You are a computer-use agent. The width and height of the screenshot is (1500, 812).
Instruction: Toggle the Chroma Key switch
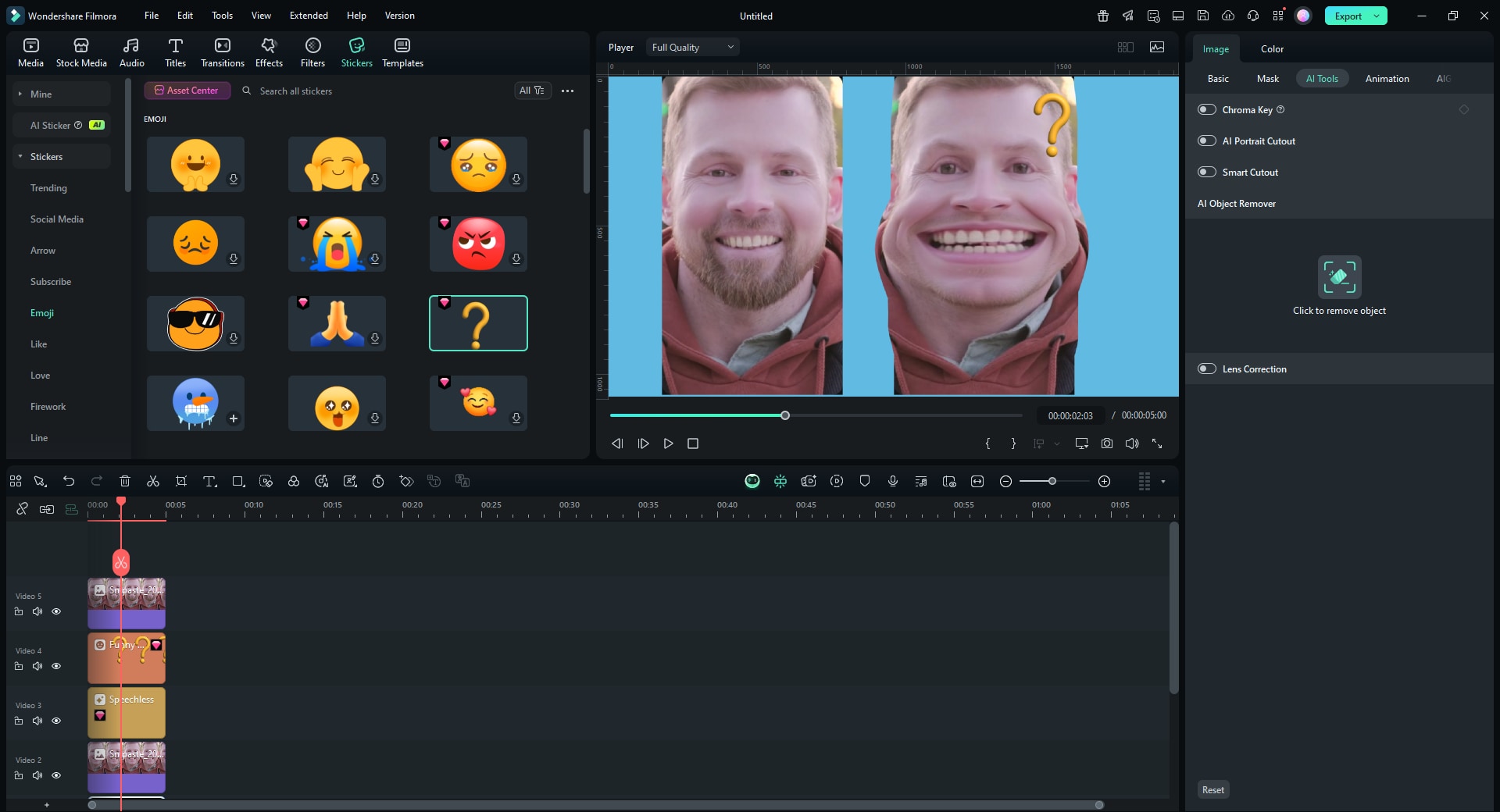1207,109
